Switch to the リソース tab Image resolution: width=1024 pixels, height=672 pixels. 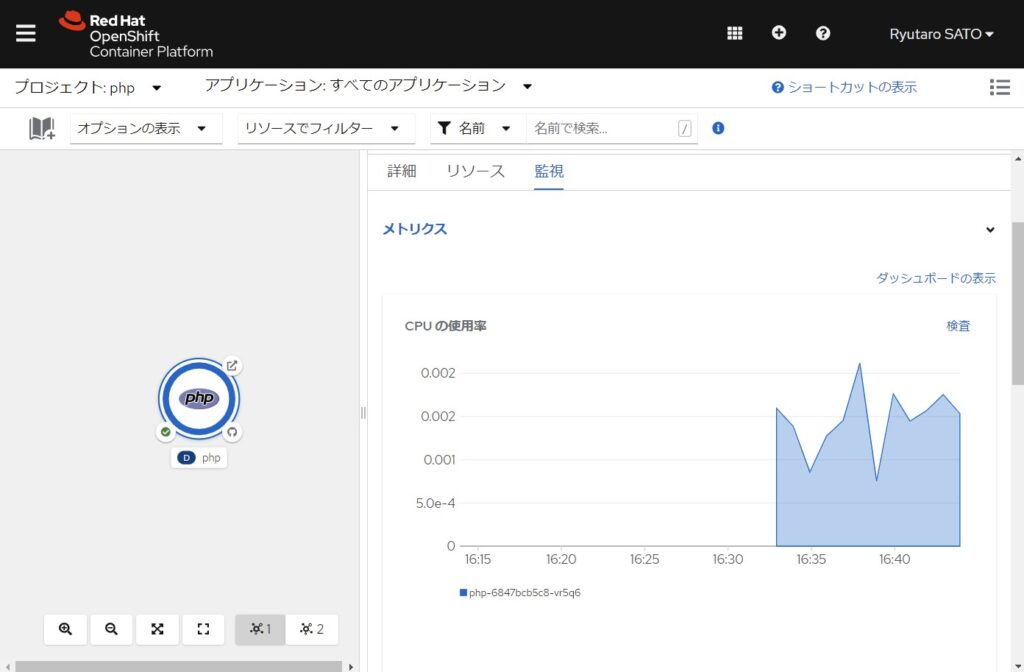tap(474, 171)
